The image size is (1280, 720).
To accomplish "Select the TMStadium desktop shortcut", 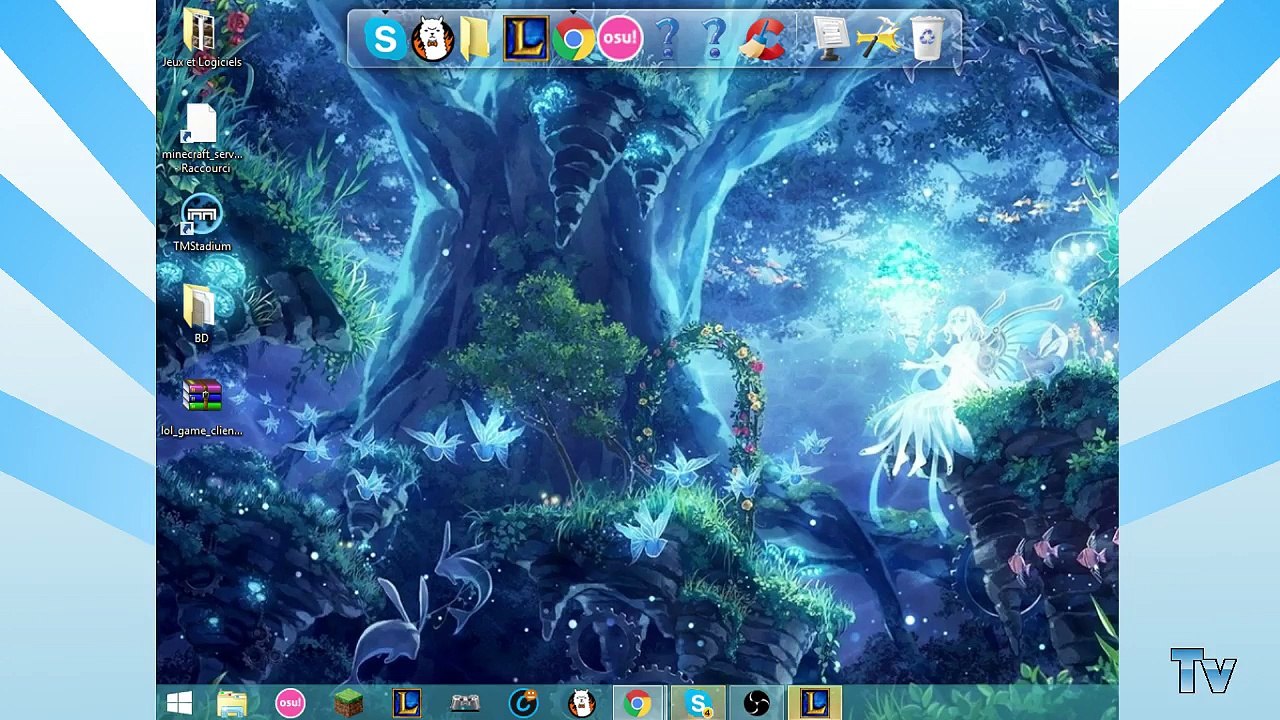I will (x=201, y=223).
